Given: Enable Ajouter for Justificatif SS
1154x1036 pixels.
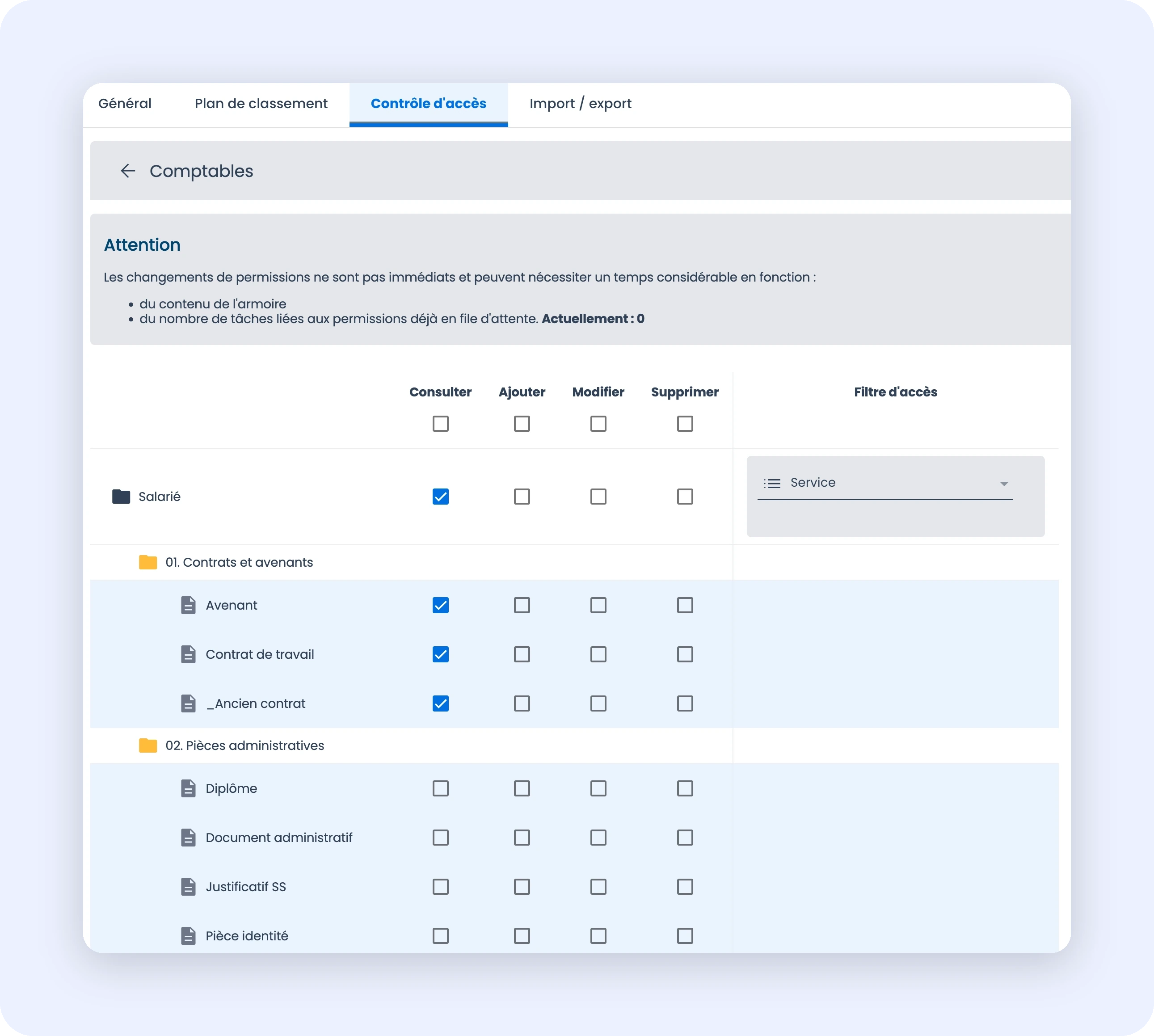Looking at the screenshot, I should coord(522,887).
